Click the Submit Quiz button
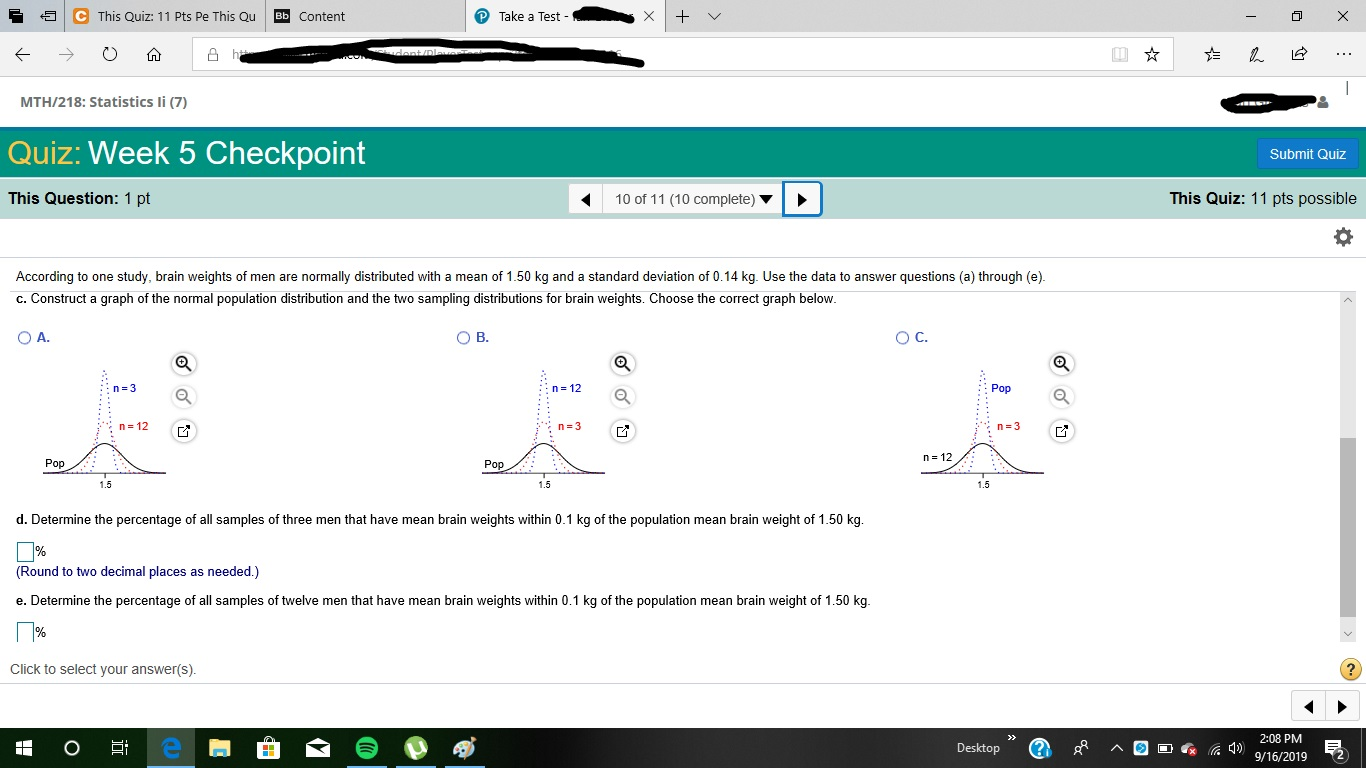Image resolution: width=1366 pixels, height=768 pixels. click(1307, 154)
